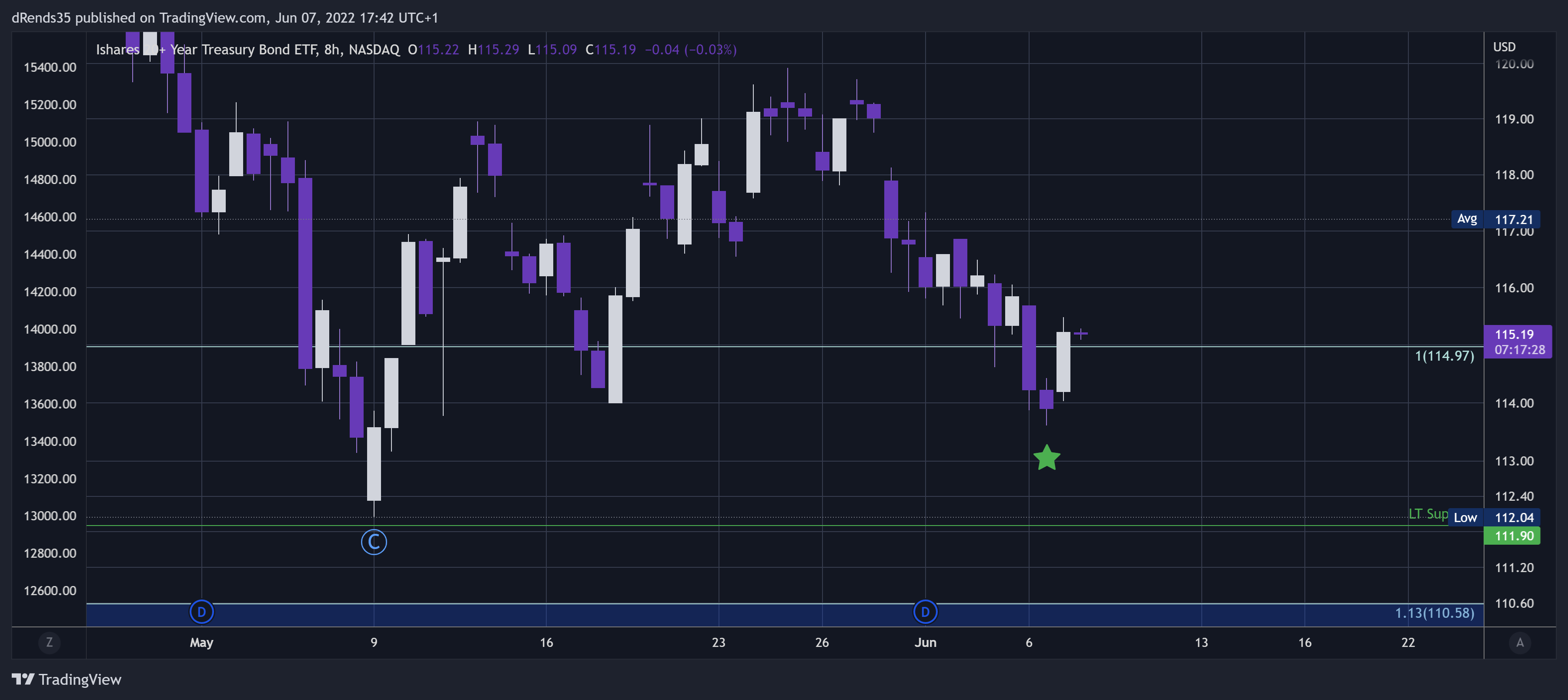Click the high value H115.29
Viewport: 1568px width, 700px height.
493,49
